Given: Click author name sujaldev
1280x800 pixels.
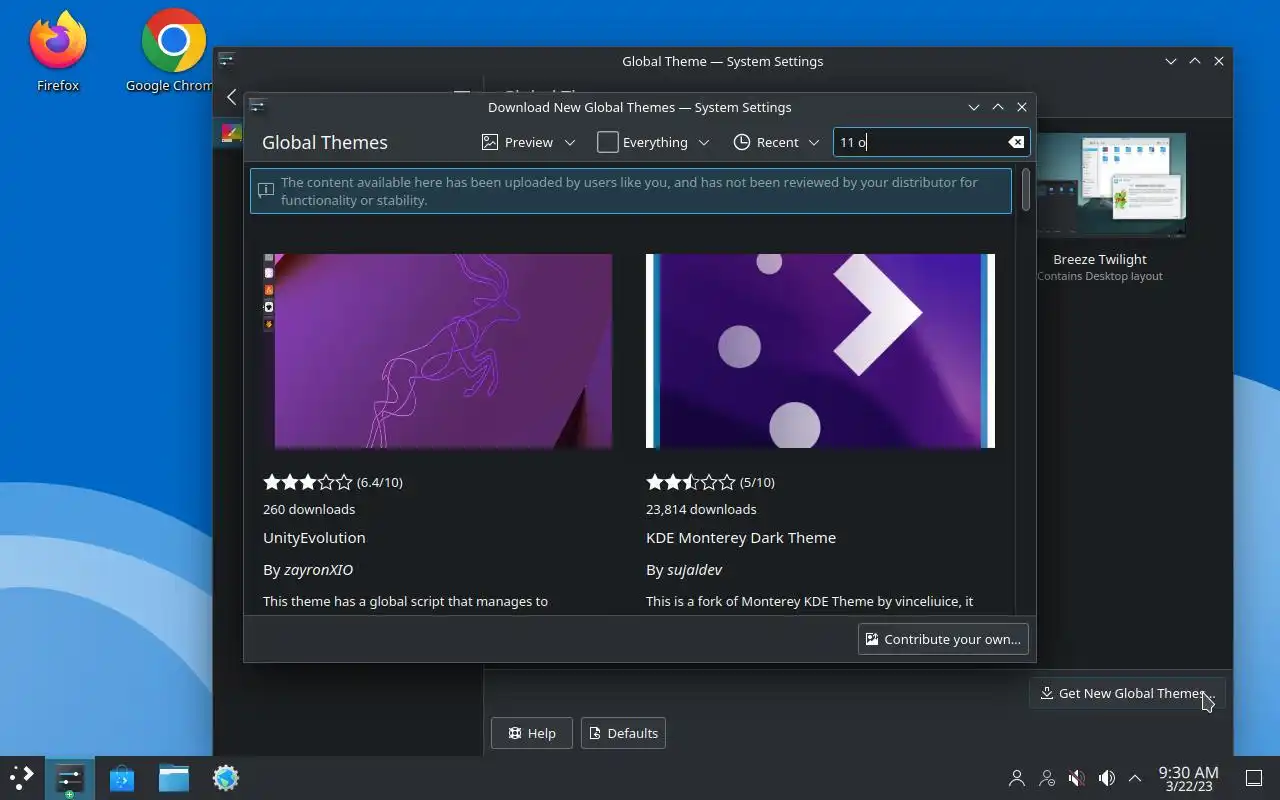Looking at the screenshot, I should (x=694, y=569).
